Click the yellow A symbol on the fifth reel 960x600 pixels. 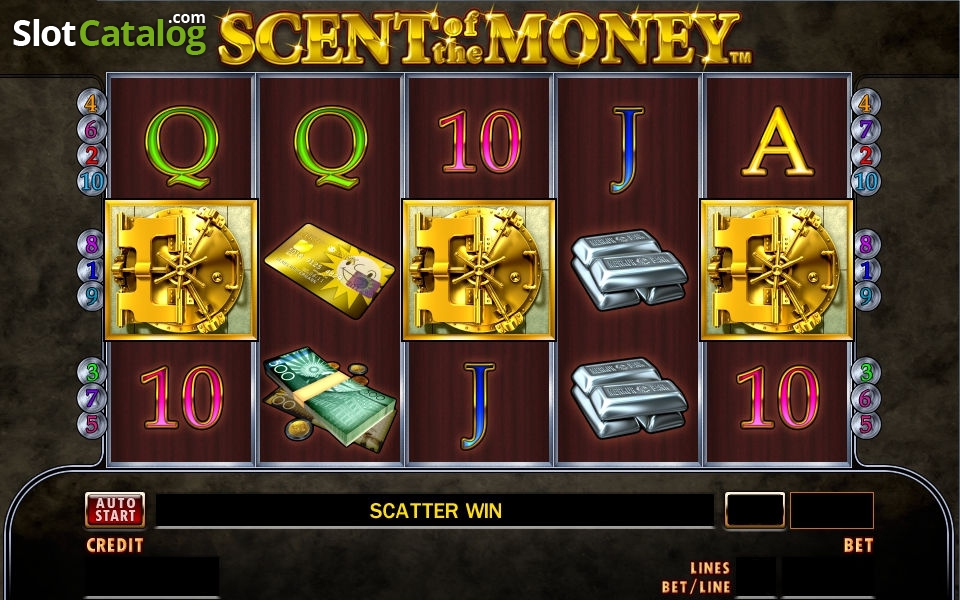778,141
